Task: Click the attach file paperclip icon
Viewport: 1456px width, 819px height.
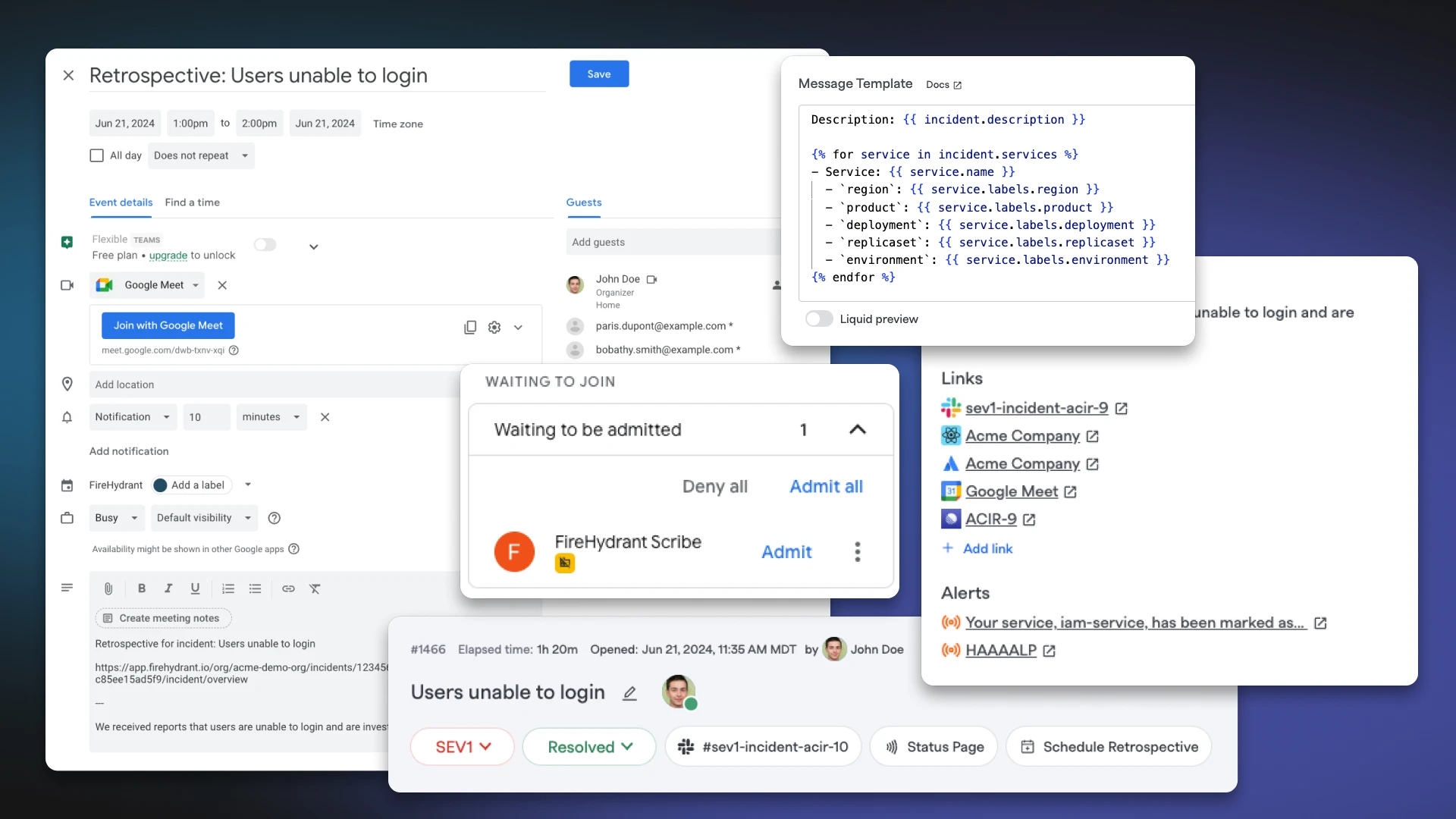Action: click(x=108, y=588)
